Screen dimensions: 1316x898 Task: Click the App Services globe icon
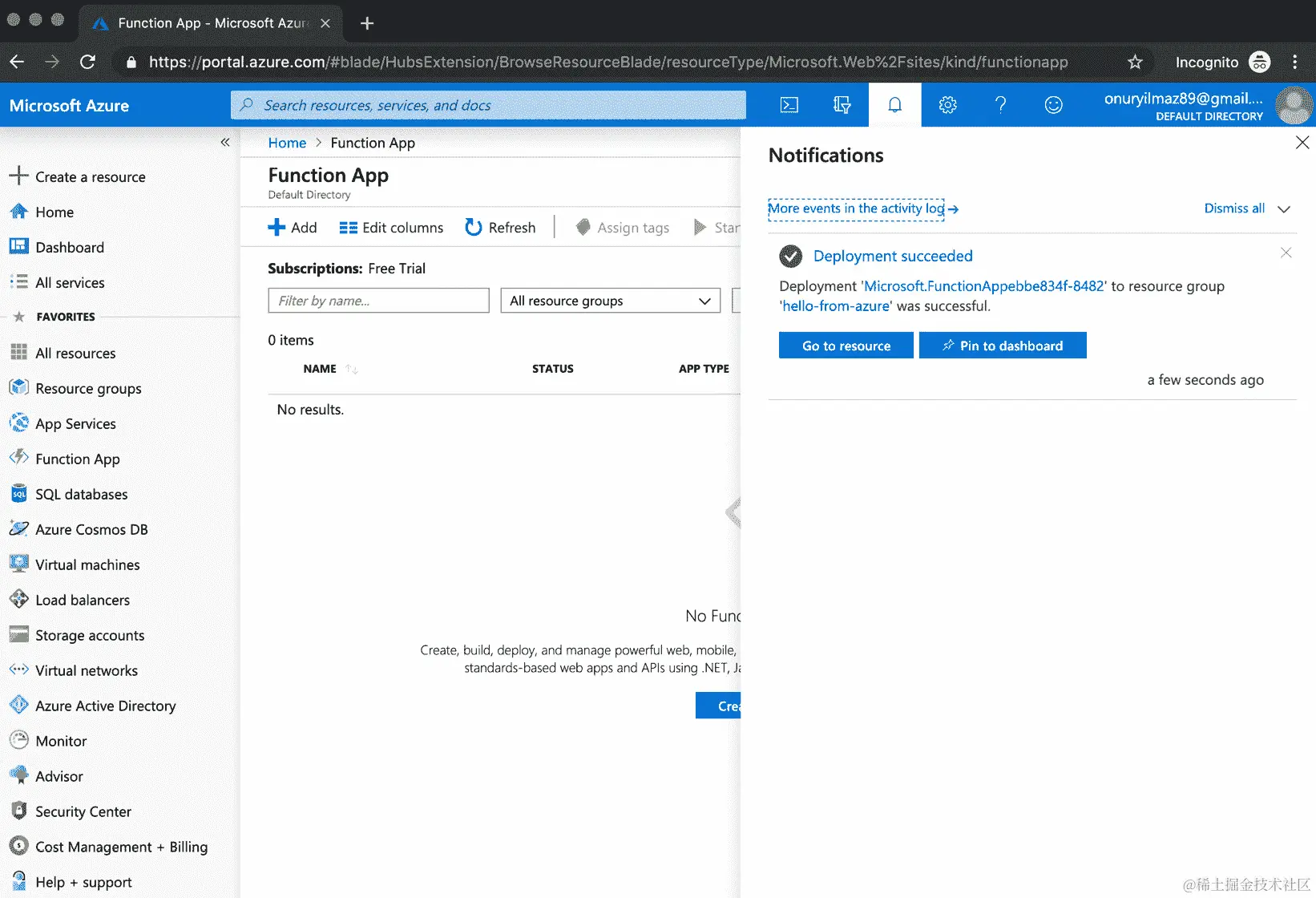(18, 423)
